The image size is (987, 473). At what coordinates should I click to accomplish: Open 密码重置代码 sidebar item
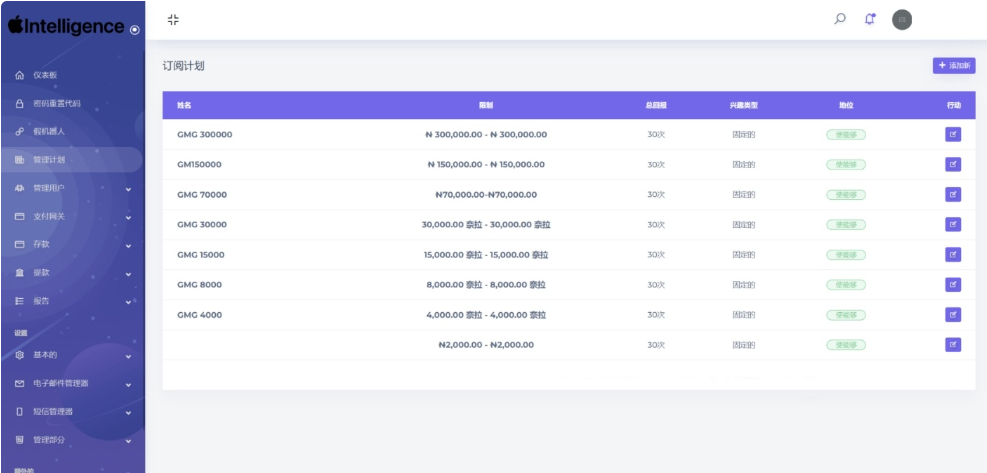(56, 103)
